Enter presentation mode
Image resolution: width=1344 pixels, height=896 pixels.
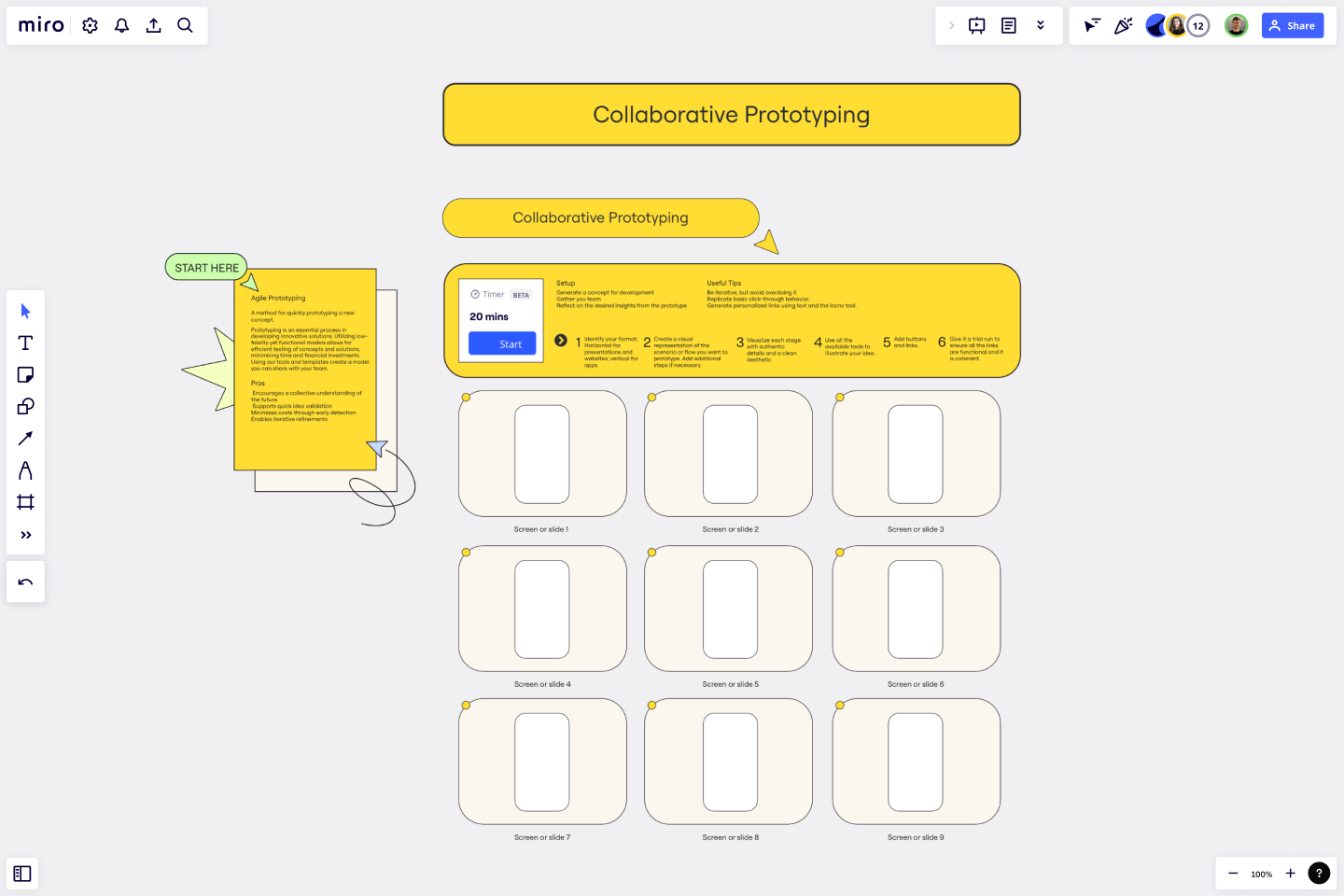click(x=976, y=25)
